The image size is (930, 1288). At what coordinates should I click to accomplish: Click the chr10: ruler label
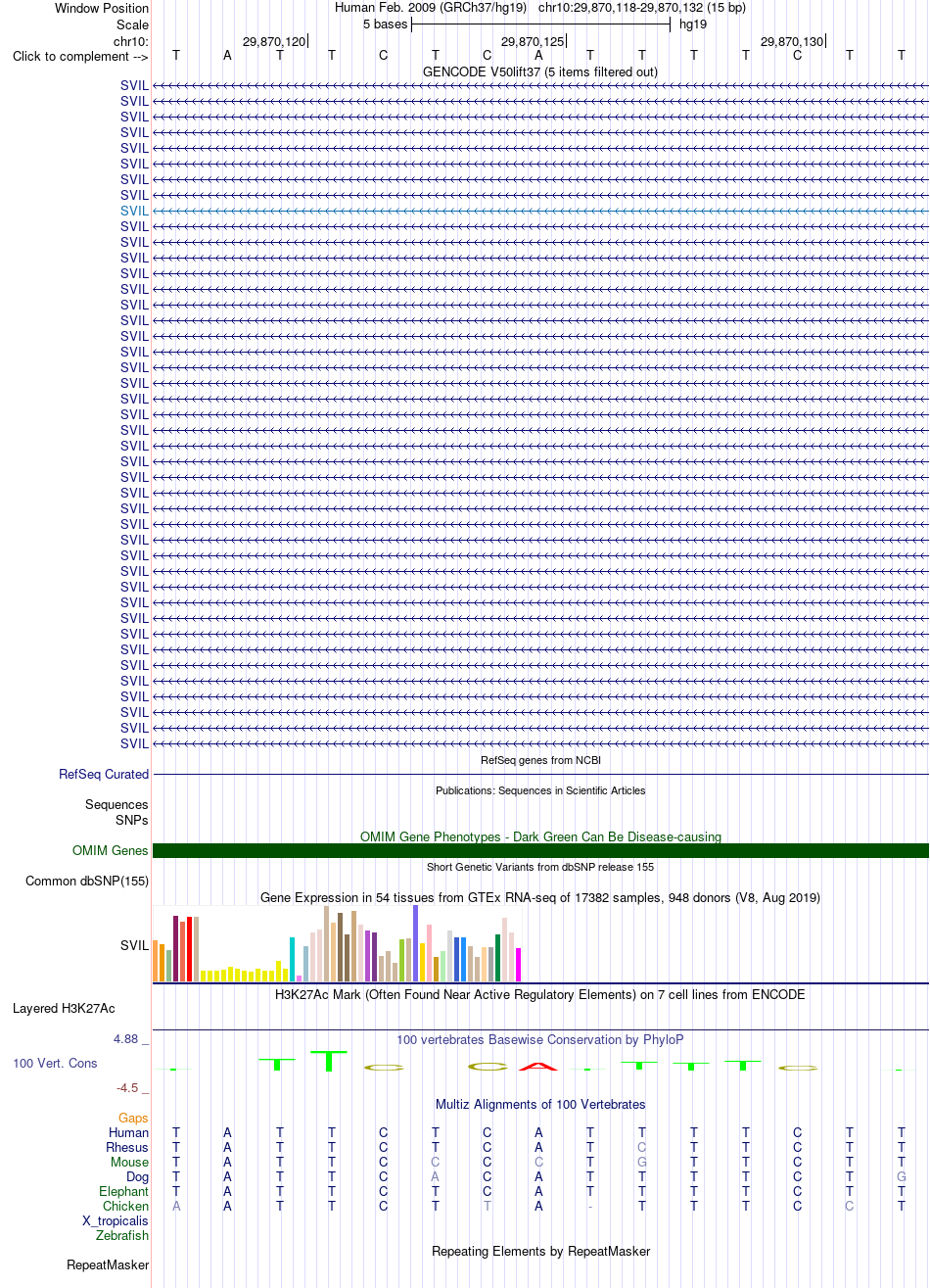[x=131, y=41]
